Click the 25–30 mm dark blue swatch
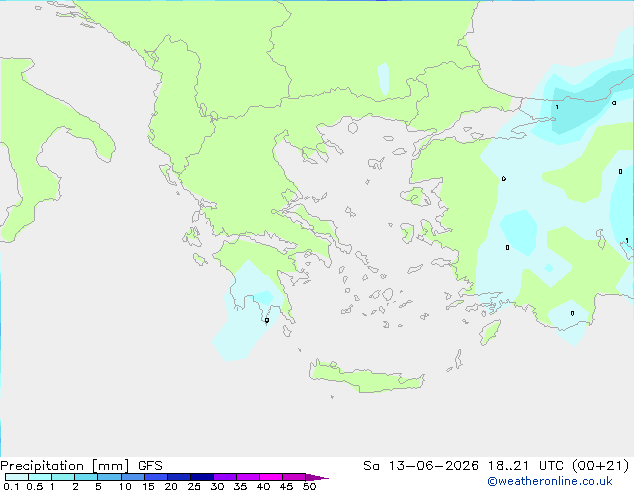The height and width of the screenshot is (490, 634). click(202, 477)
